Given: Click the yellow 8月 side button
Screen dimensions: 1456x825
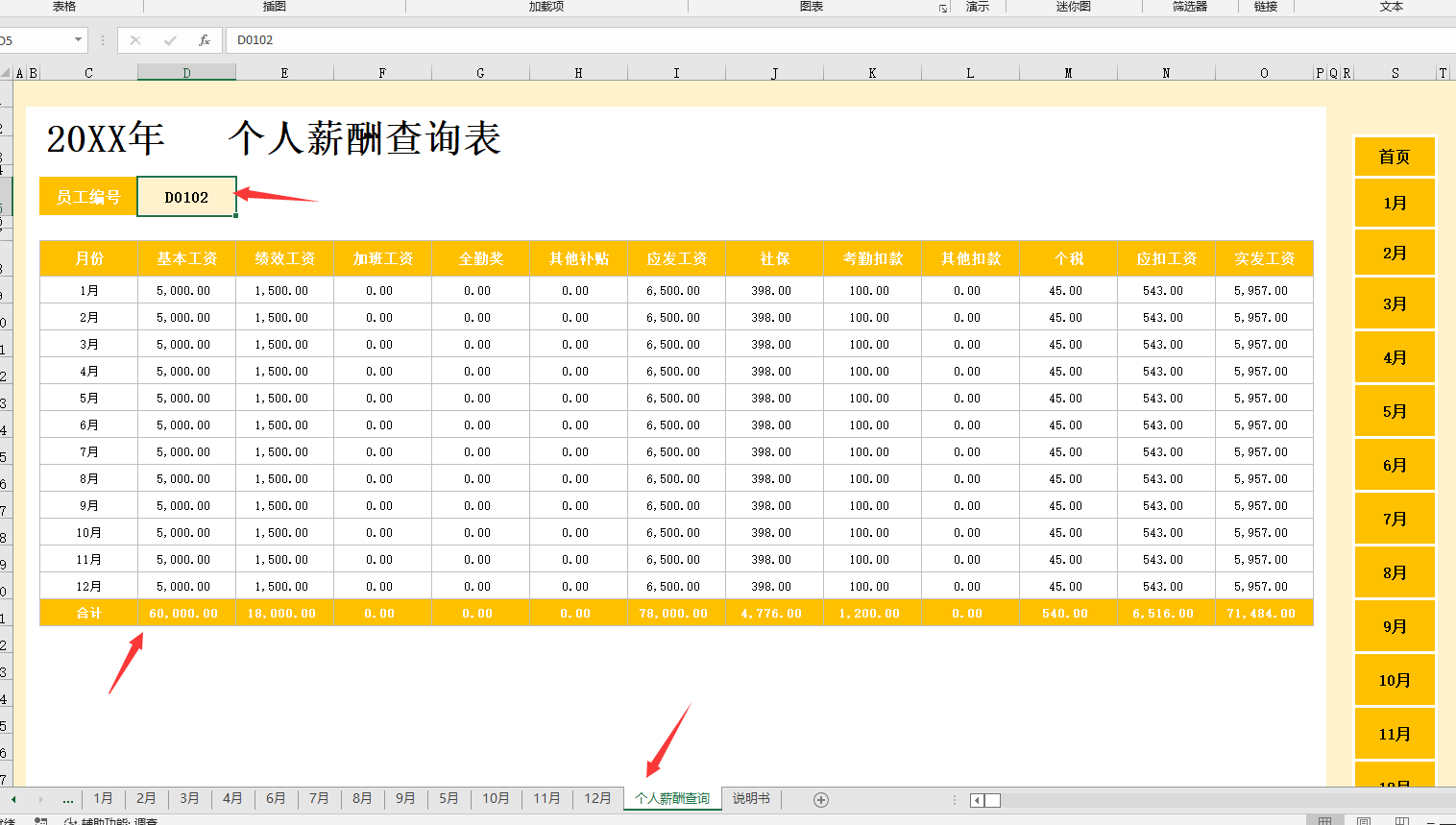Looking at the screenshot, I should pyautogui.click(x=1395, y=572).
